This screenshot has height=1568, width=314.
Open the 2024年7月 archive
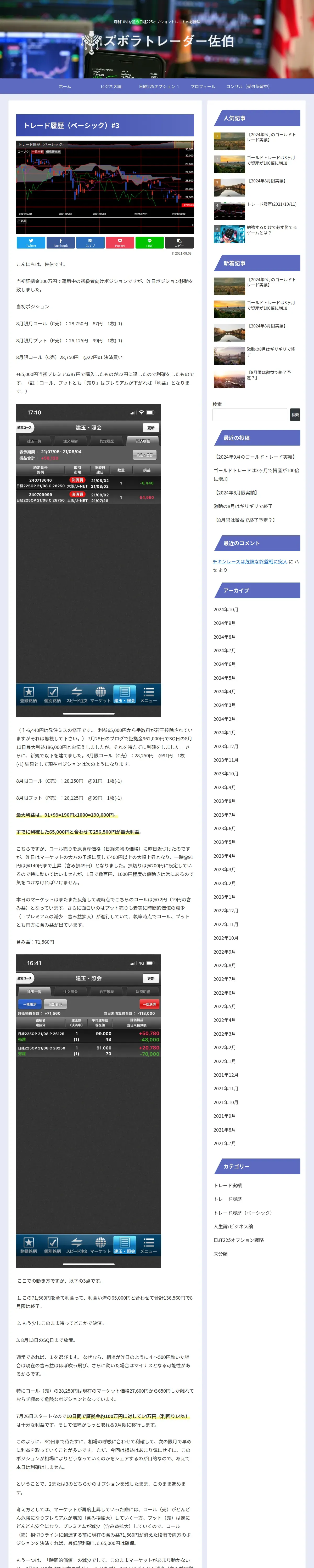224,651
